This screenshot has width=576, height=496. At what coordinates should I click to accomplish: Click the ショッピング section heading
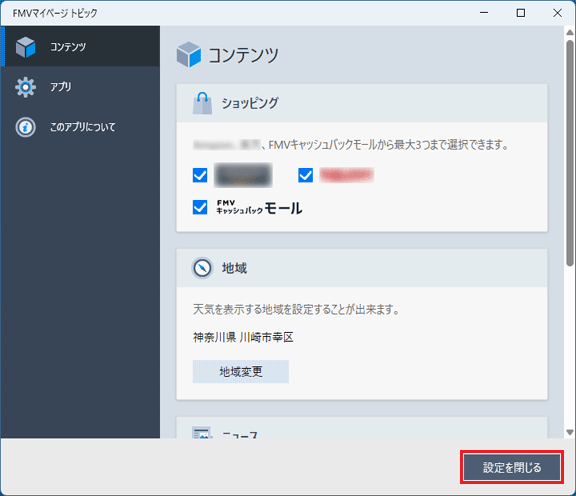(250, 103)
